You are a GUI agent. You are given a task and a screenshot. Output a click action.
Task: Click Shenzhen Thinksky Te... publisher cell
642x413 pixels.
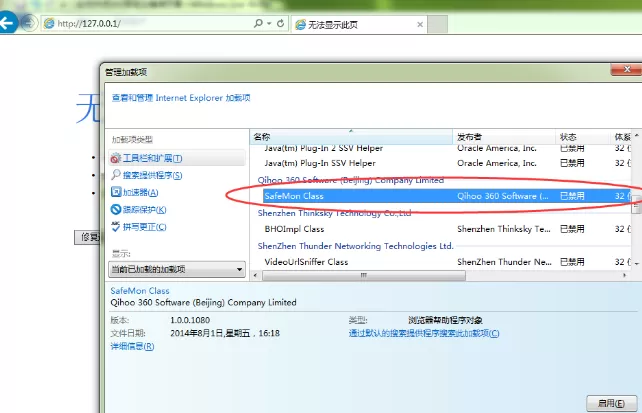pyautogui.click(x=504, y=229)
